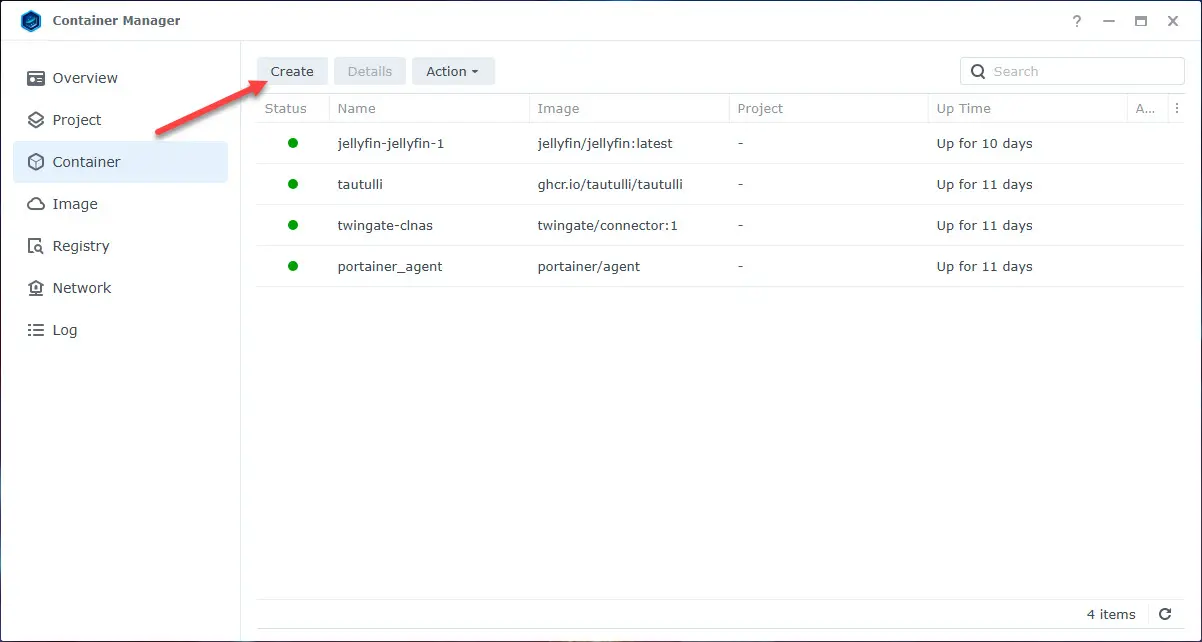Click Project dash for jellyfin-jellyfin-1 row
The width and height of the screenshot is (1202, 642).
[x=741, y=143]
